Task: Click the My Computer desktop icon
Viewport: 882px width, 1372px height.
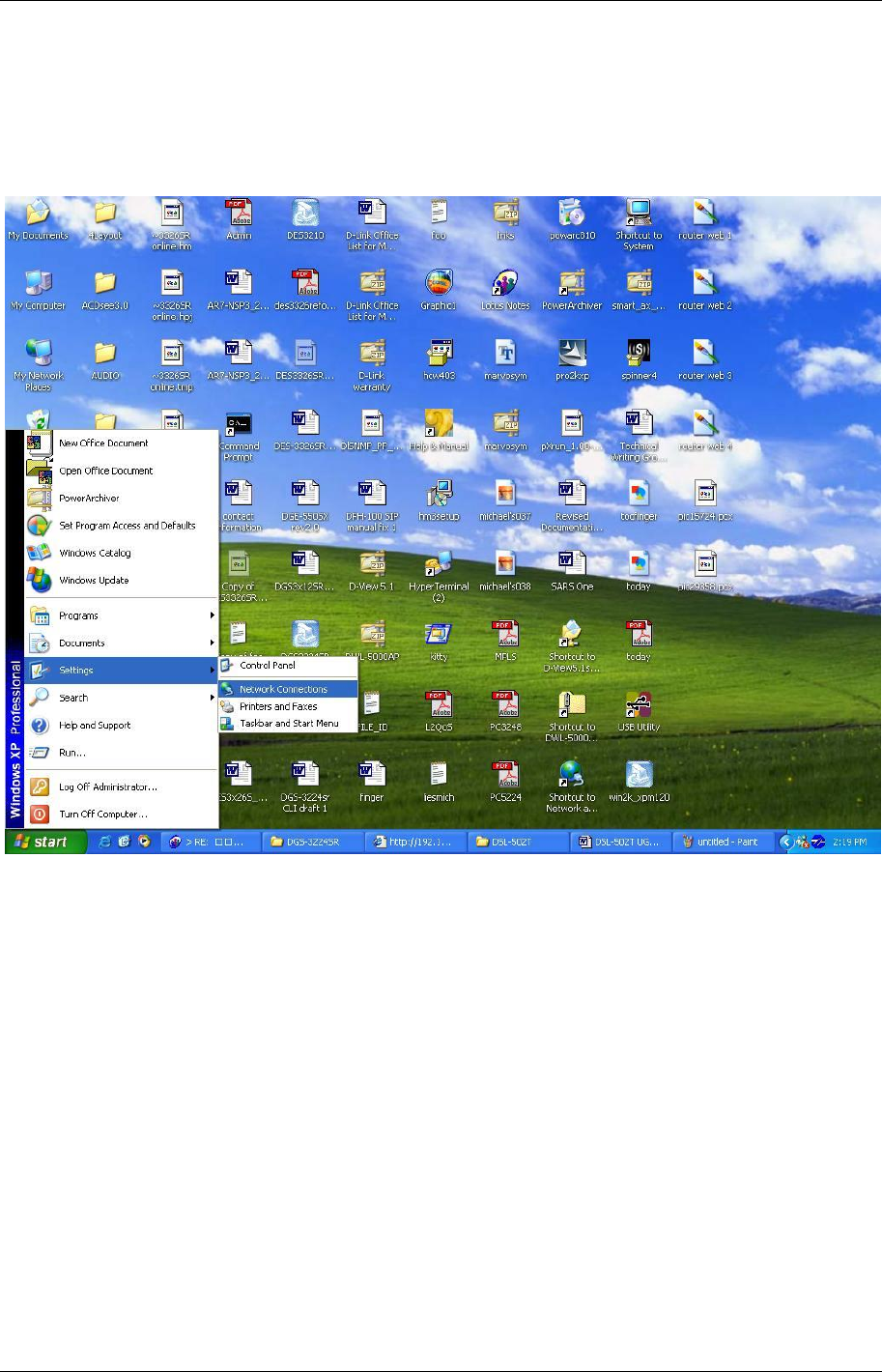Action: coord(38,289)
